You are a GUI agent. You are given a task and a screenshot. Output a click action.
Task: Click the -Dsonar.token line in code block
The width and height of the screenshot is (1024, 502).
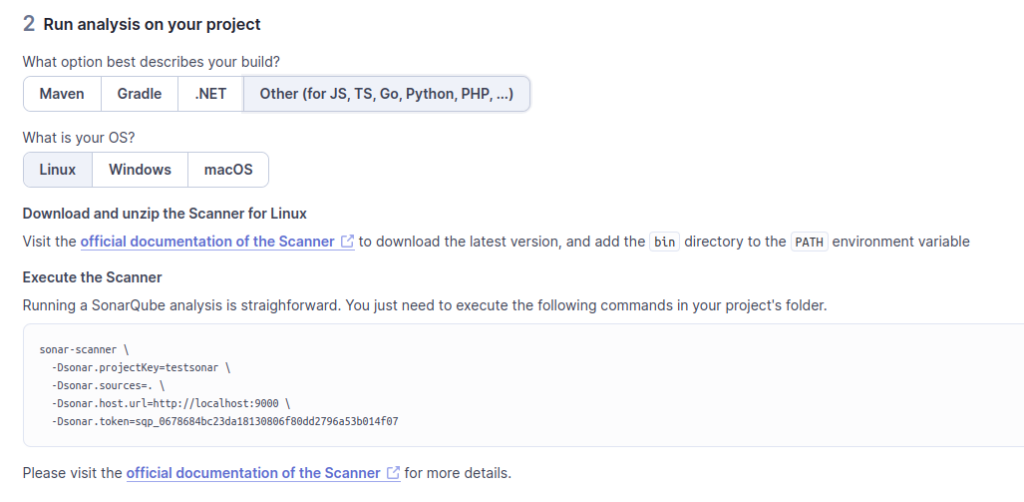tap(225, 422)
